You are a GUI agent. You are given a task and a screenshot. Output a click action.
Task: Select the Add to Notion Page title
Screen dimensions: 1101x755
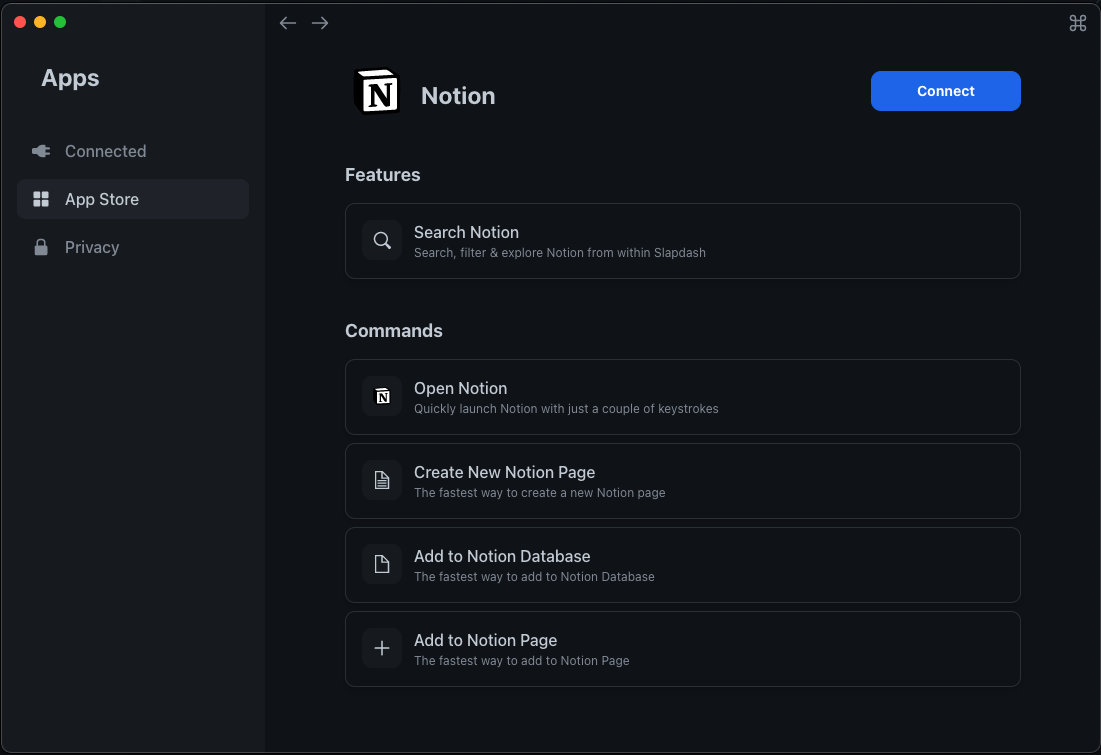pos(485,641)
